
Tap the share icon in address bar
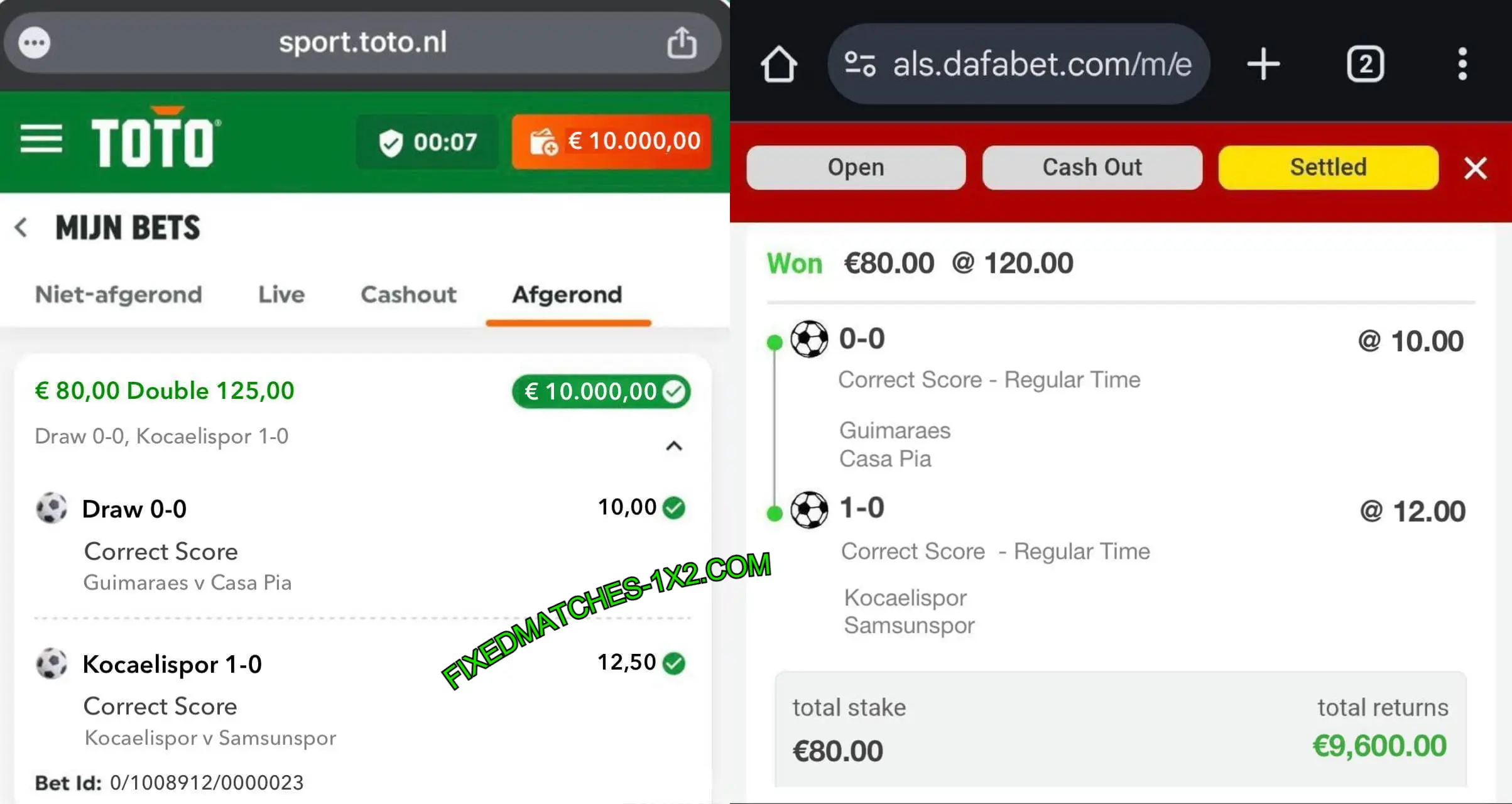(x=682, y=43)
